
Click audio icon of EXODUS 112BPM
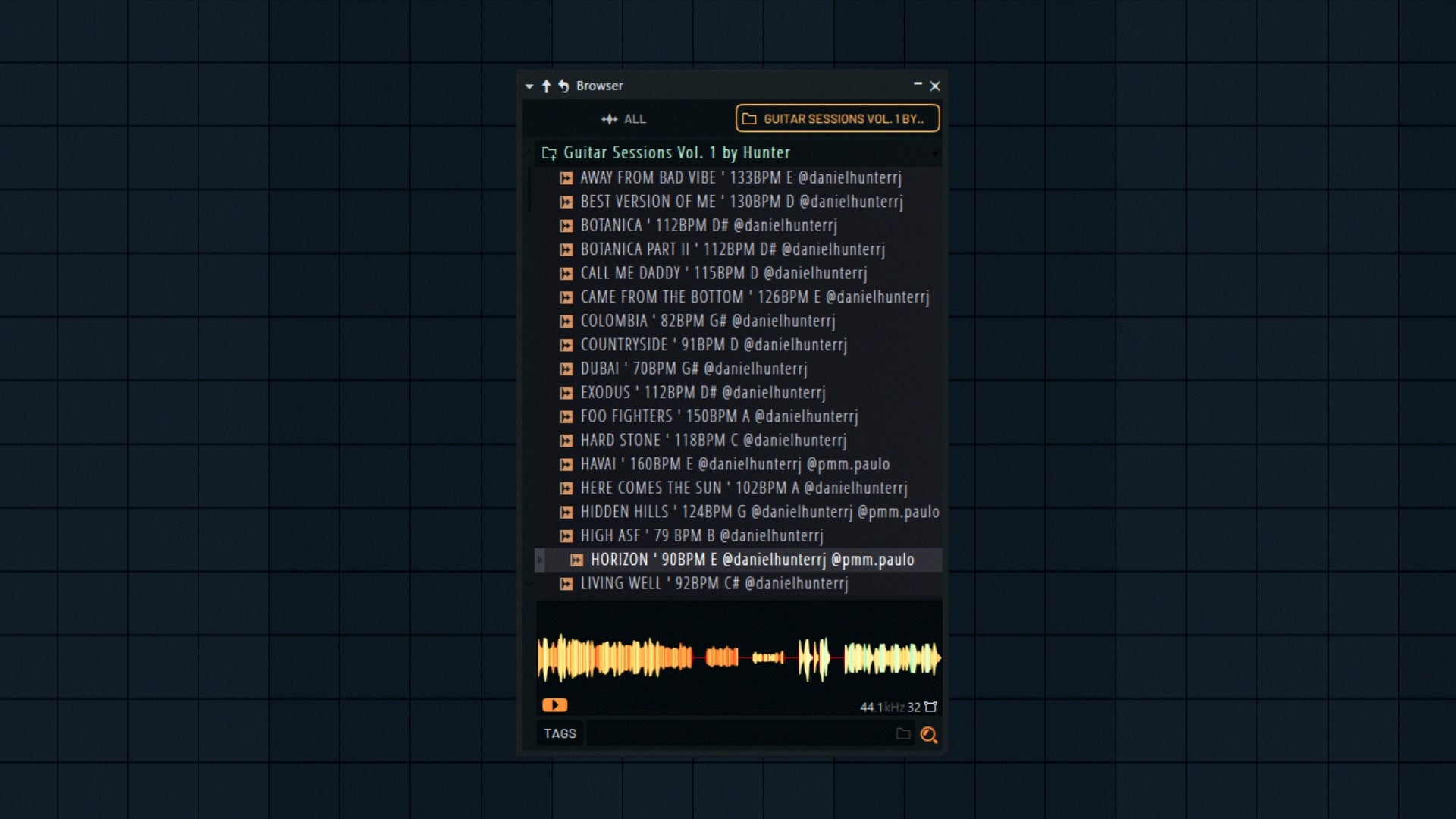click(566, 394)
